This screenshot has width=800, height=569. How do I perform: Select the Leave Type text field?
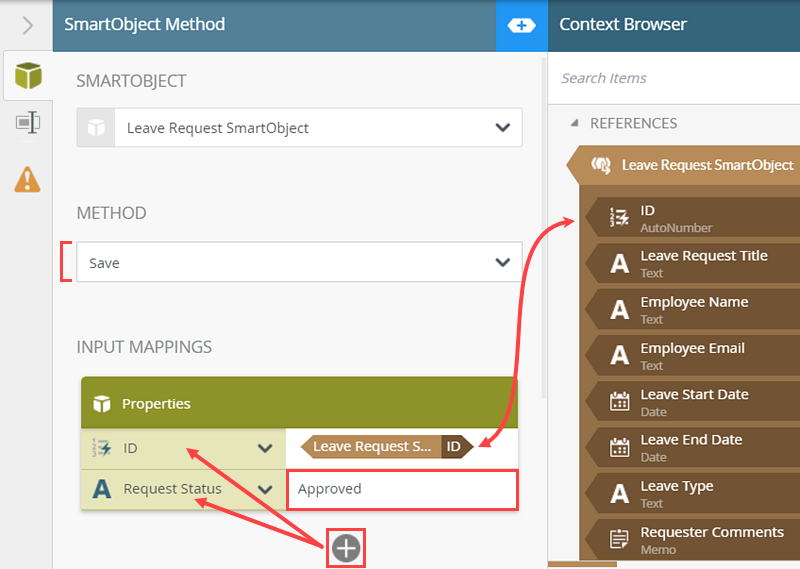click(x=693, y=493)
